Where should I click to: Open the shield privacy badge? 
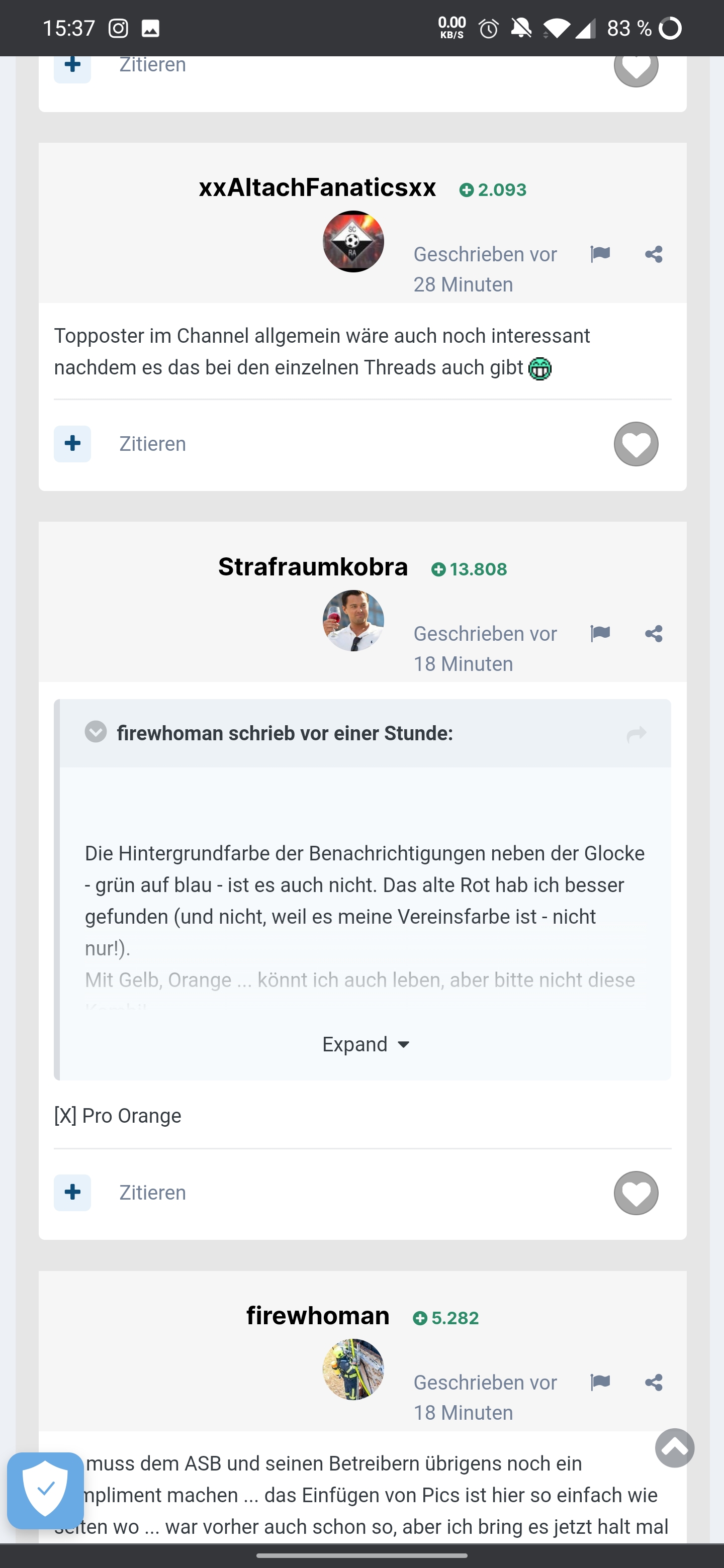tap(46, 1491)
